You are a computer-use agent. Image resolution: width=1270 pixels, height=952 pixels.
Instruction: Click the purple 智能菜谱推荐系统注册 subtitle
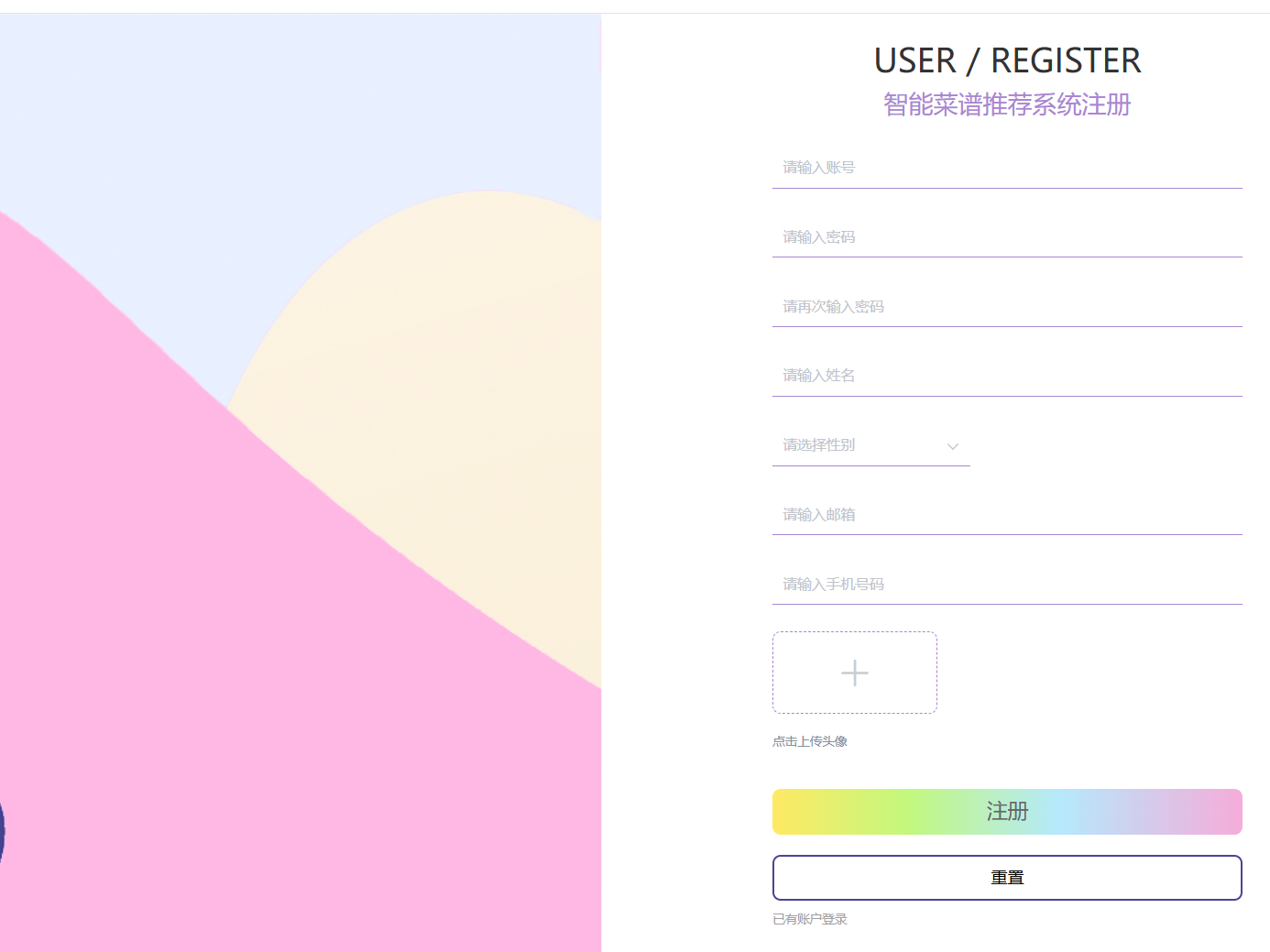point(1007,104)
